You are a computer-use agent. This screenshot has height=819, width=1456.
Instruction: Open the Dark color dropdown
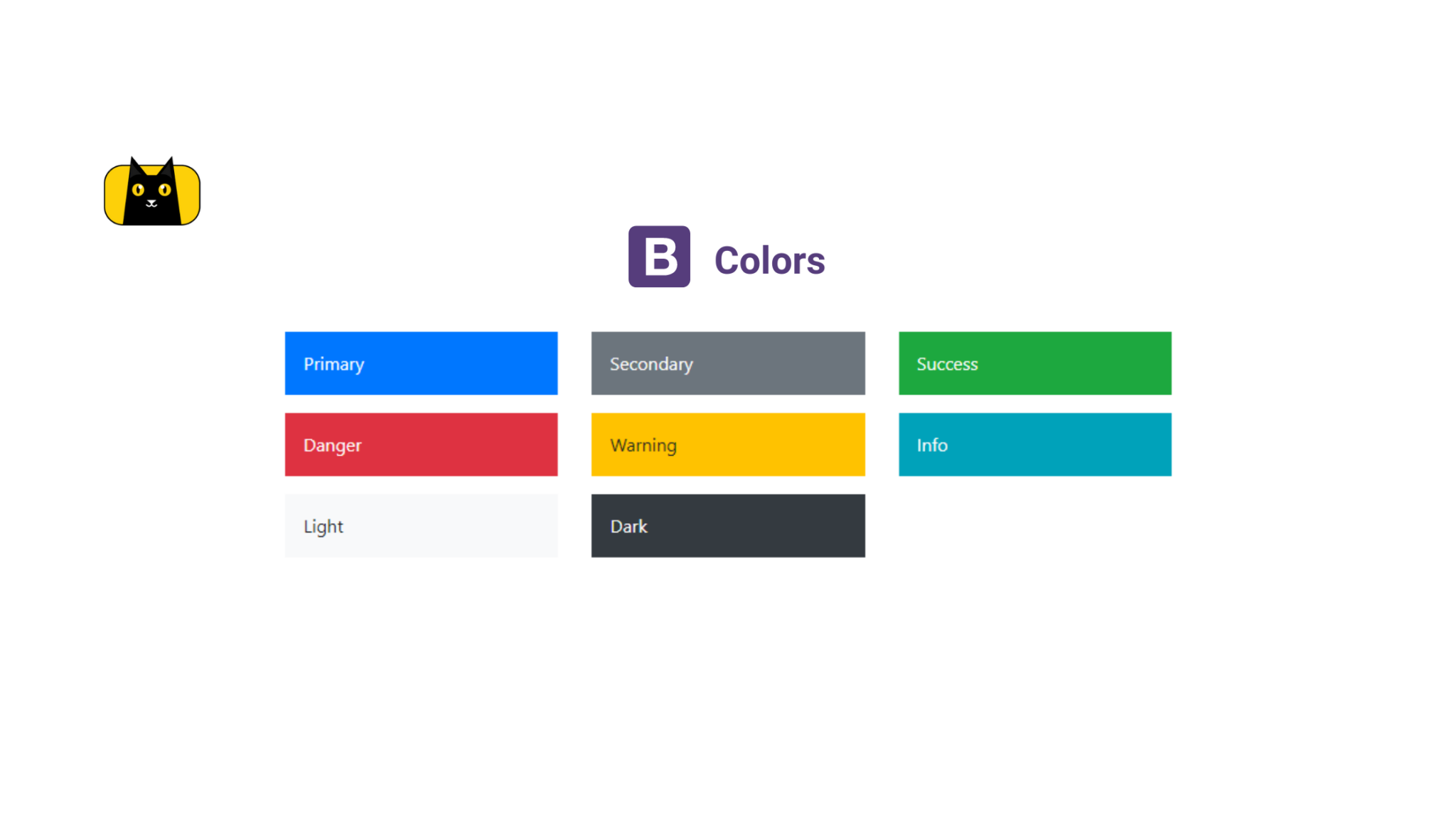pos(728,525)
